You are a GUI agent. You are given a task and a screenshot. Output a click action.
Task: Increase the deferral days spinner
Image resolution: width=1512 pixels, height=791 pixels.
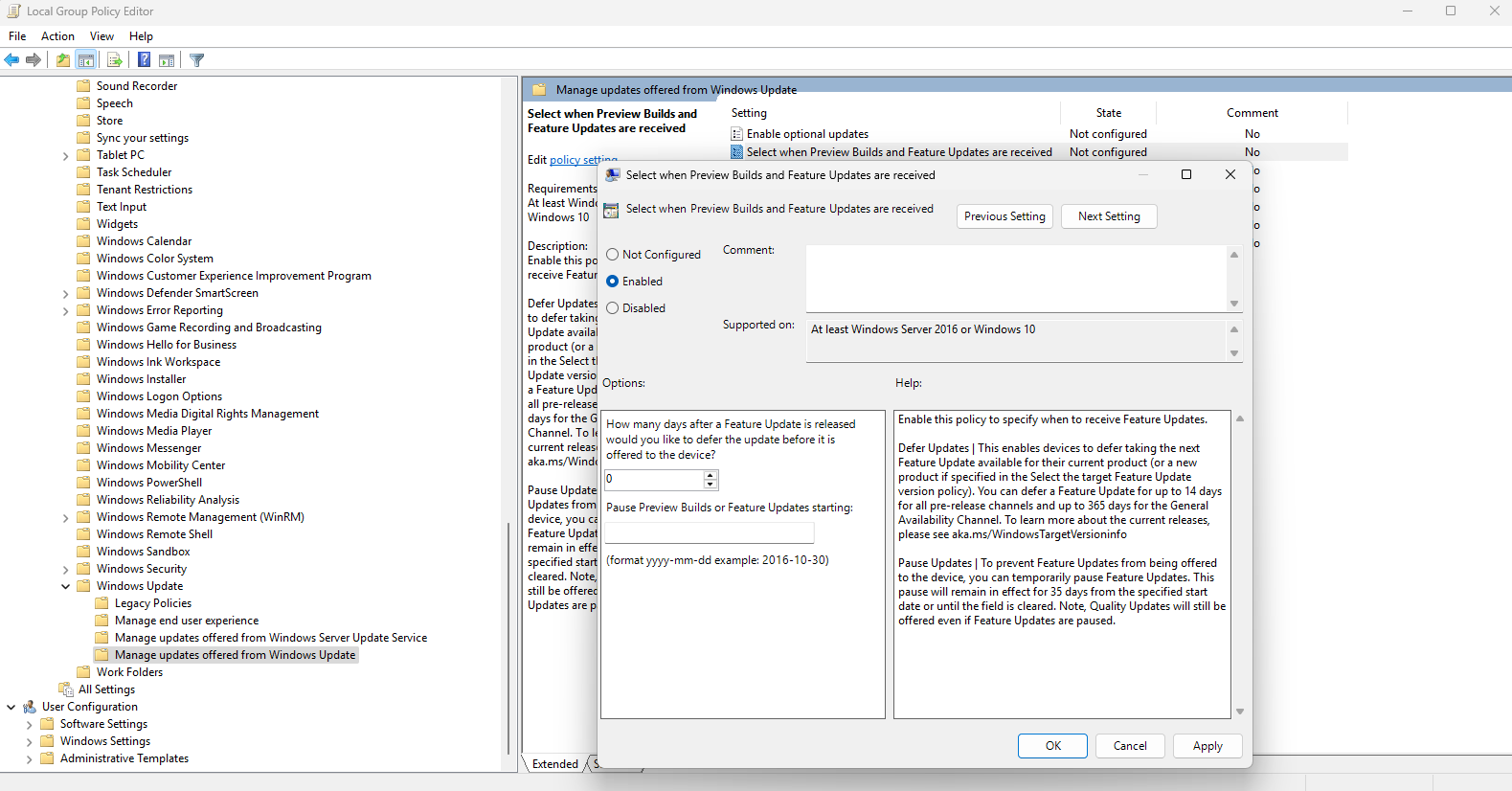(x=711, y=475)
